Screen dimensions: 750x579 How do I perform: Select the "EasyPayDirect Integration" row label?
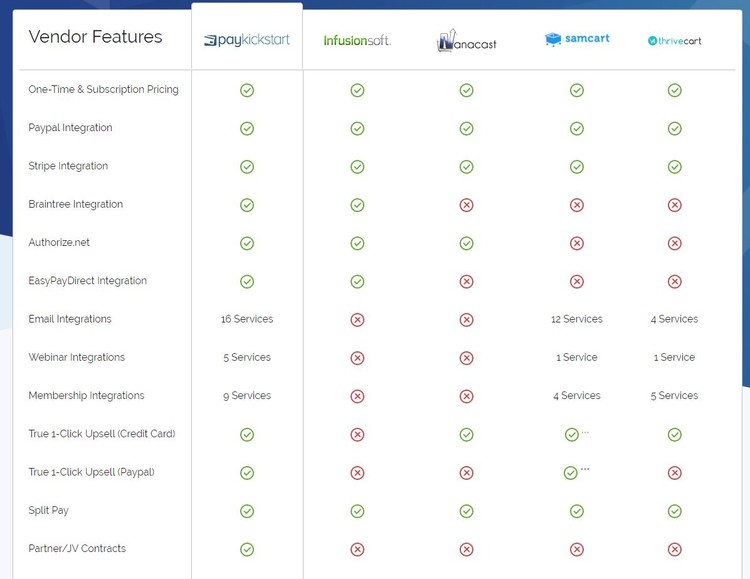tap(88, 281)
